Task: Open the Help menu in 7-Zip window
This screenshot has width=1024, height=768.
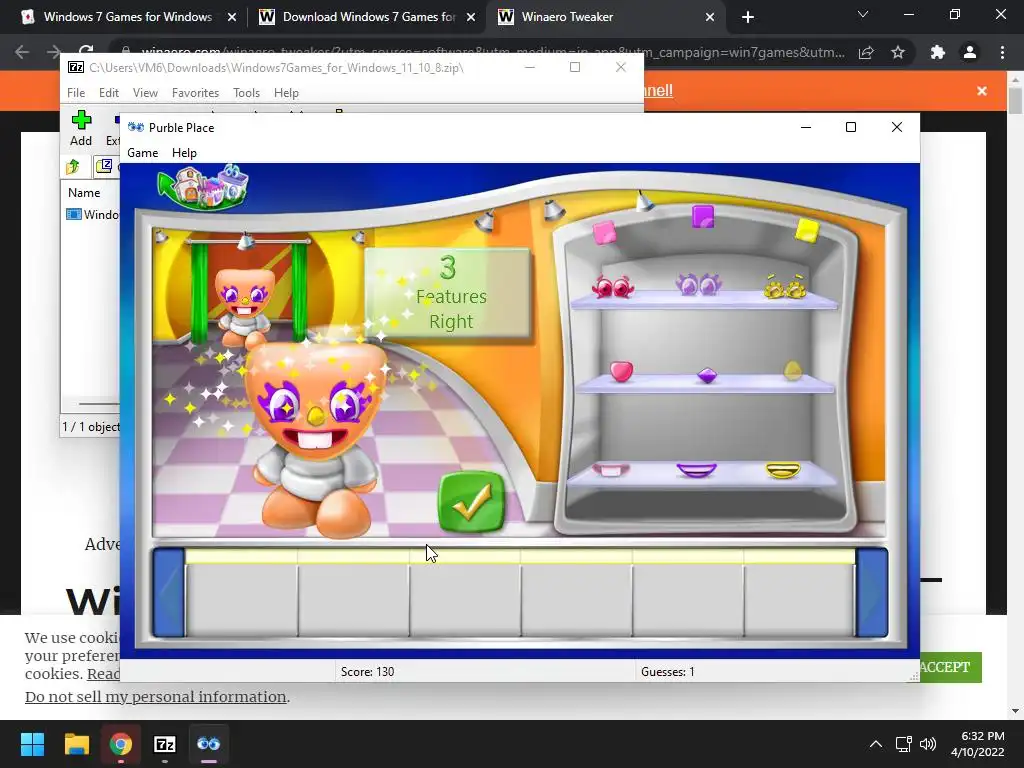Action: pos(286,93)
